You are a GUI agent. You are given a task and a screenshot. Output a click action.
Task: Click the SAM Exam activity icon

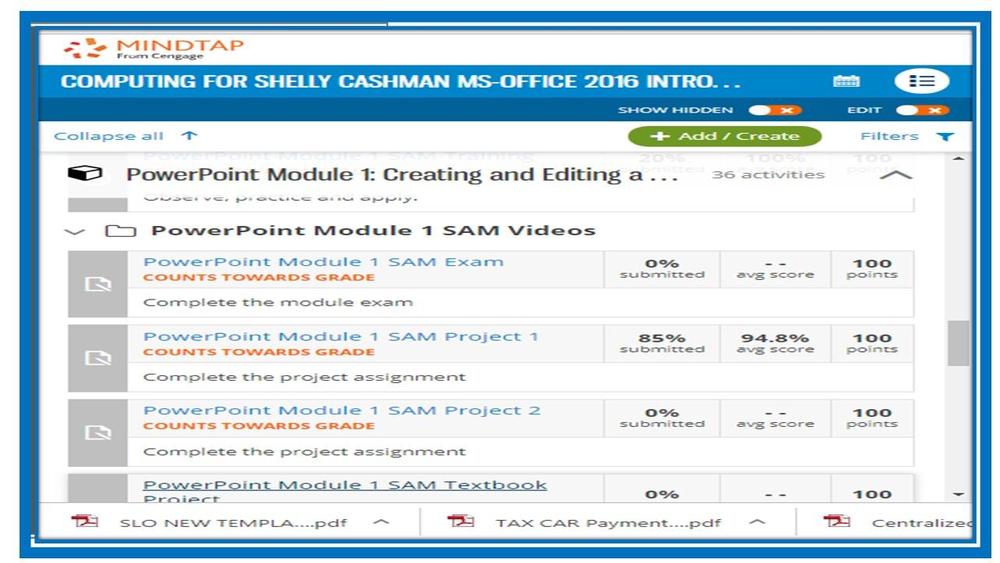tap(98, 285)
